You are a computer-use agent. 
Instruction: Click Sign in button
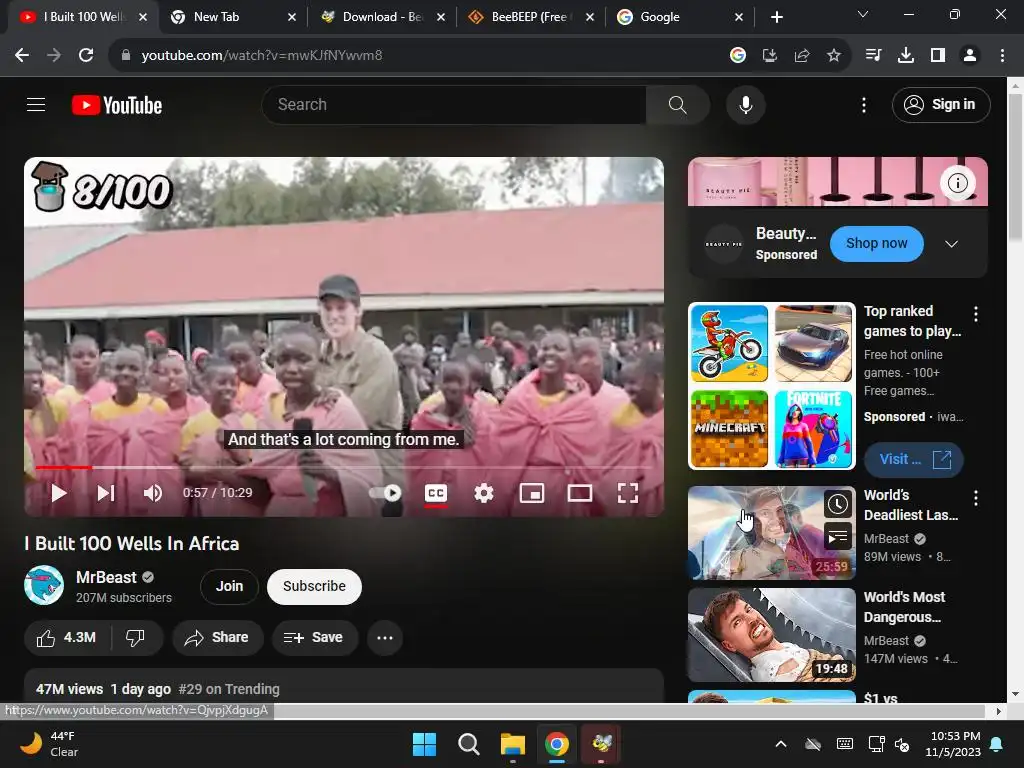[941, 104]
